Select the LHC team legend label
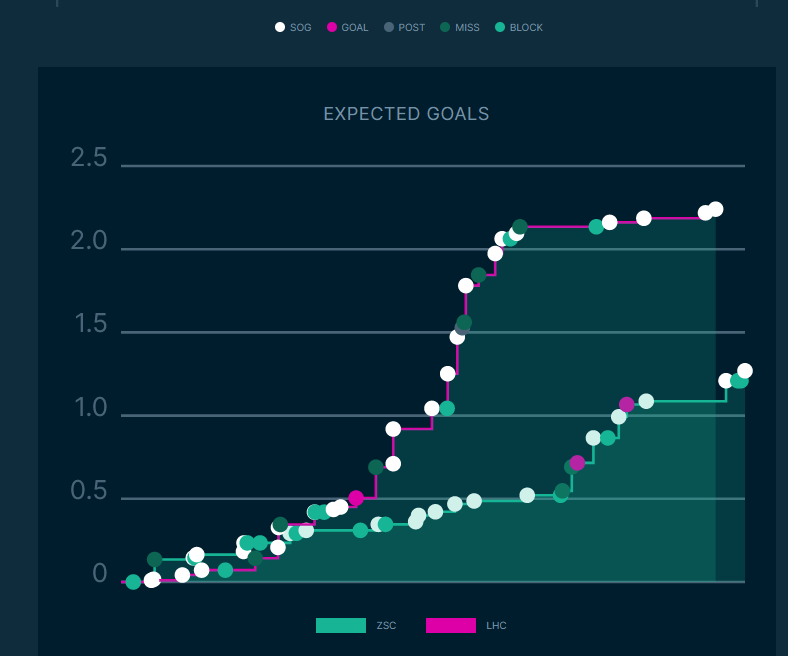Image resolution: width=788 pixels, height=656 pixels. [496, 626]
